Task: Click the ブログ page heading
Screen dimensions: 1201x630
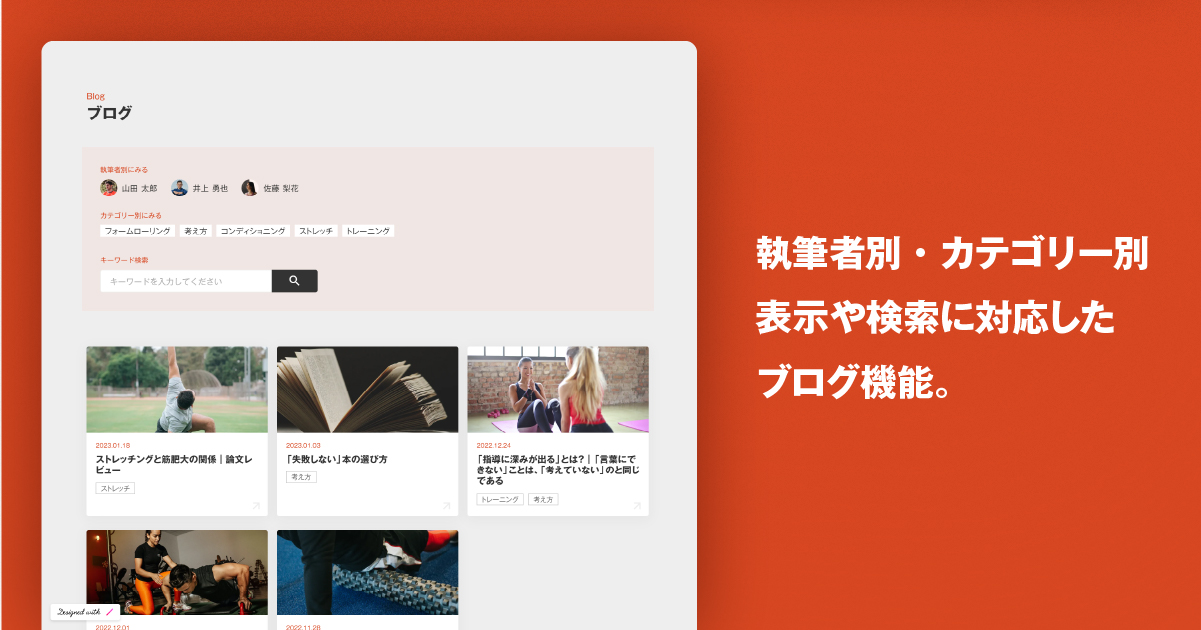Action: pos(109,113)
